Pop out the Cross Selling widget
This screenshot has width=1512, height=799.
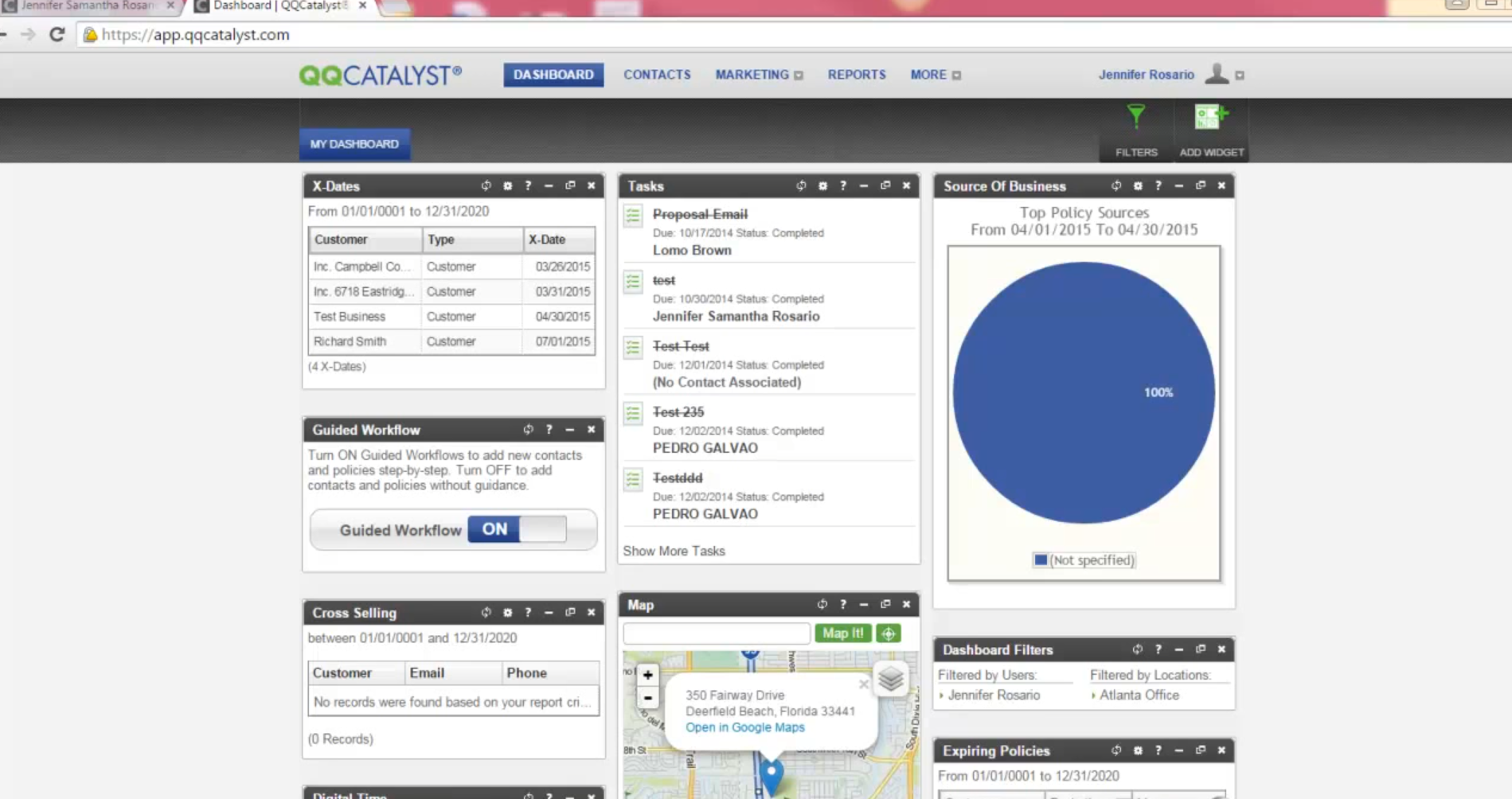click(570, 612)
